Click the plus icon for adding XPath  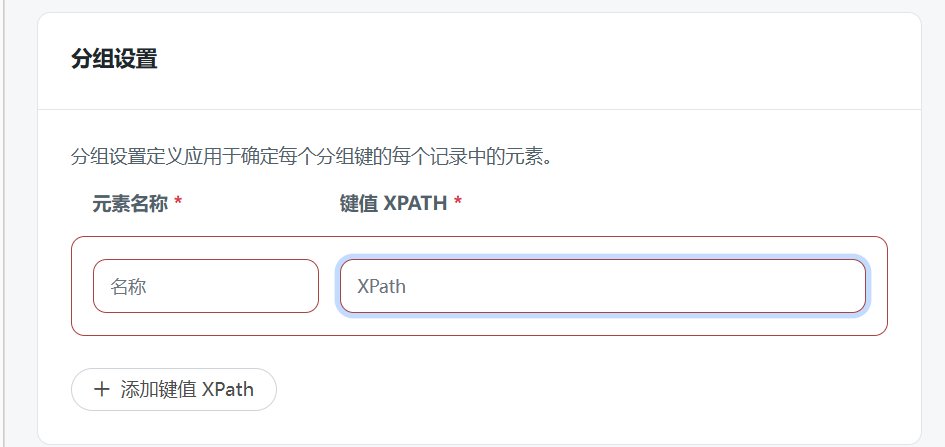tap(101, 390)
